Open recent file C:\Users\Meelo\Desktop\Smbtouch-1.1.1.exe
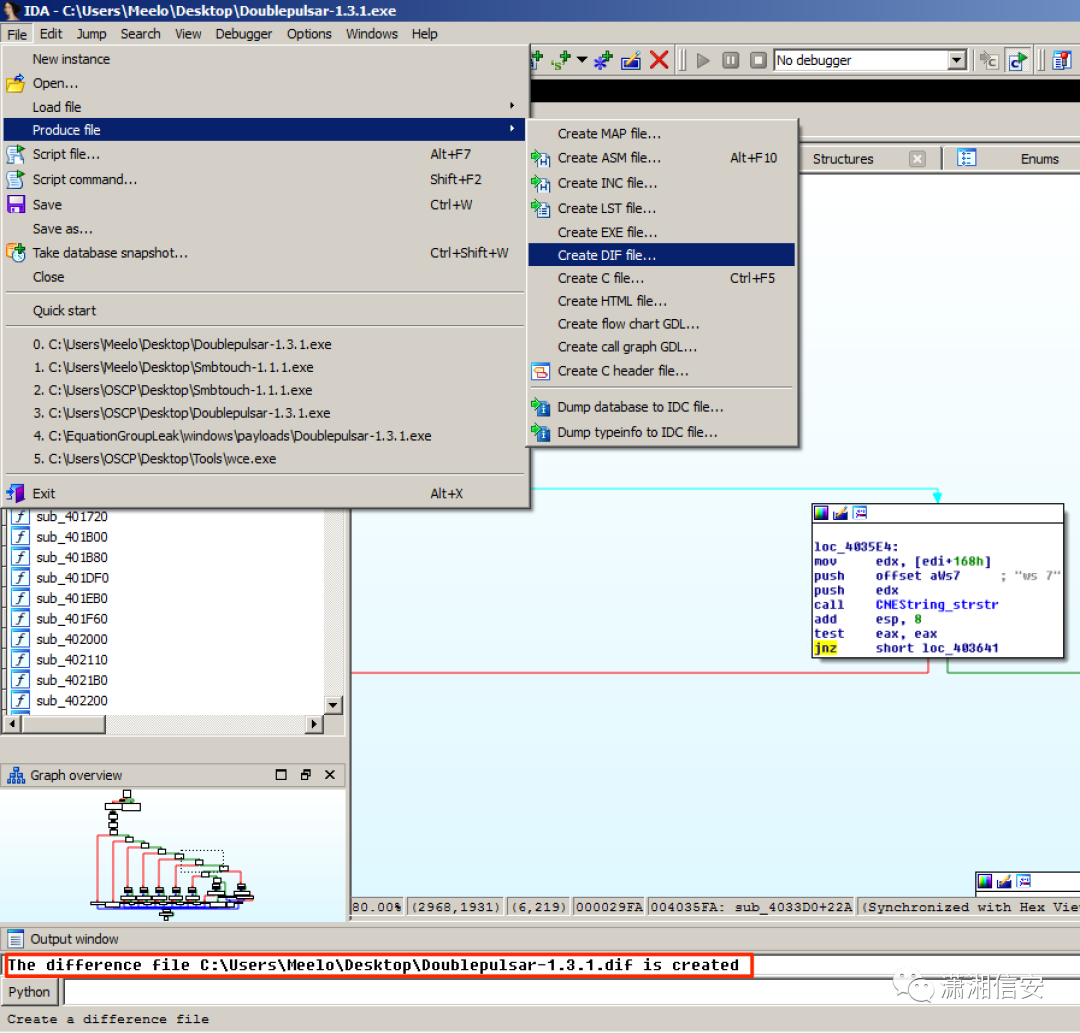Screen dimensions: 1080x1034 click(264, 367)
